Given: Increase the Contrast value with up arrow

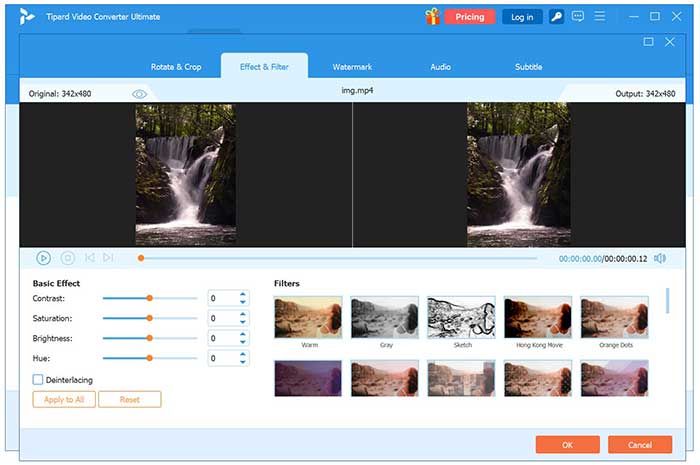Looking at the screenshot, I should click(x=243, y=294).
